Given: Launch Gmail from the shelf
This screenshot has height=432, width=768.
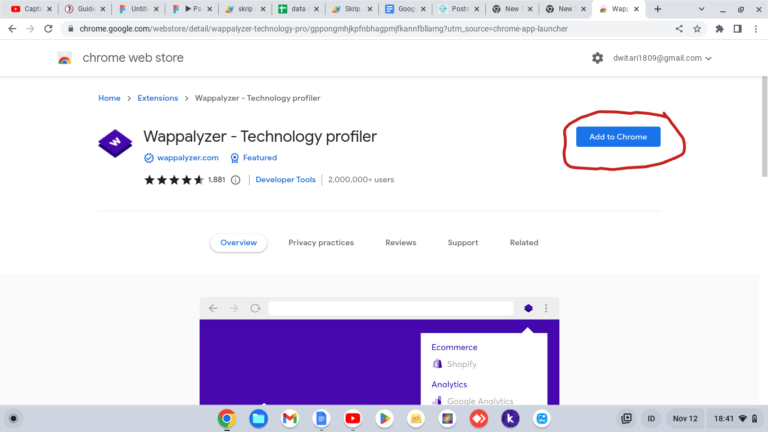Looking at the screenshot, I should pos(290,419).
